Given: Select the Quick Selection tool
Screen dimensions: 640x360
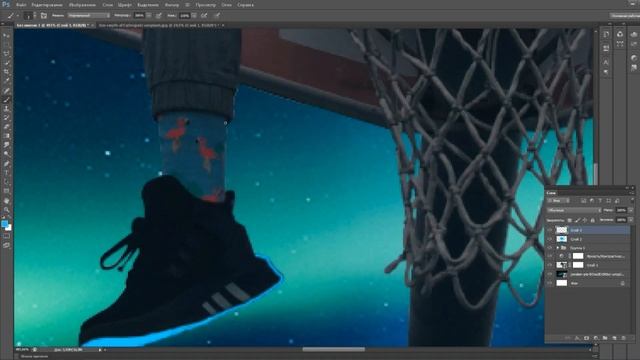Looking at the screenshot, I should [x=7, y=62].
